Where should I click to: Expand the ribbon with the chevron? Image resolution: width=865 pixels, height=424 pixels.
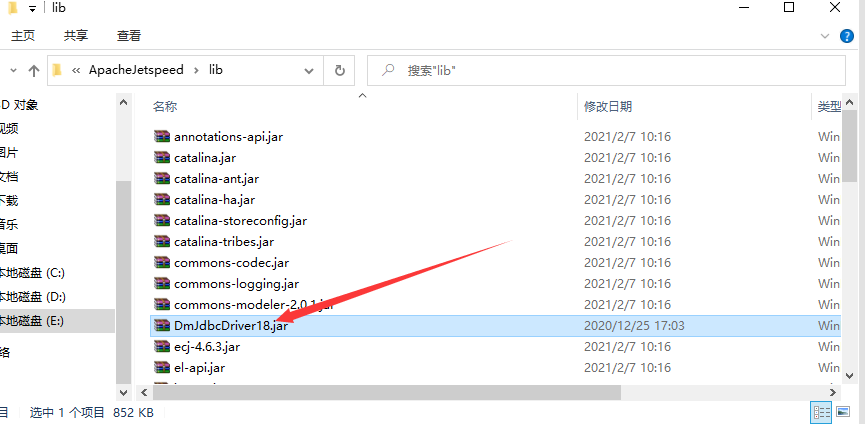click(x=825, y=36)
